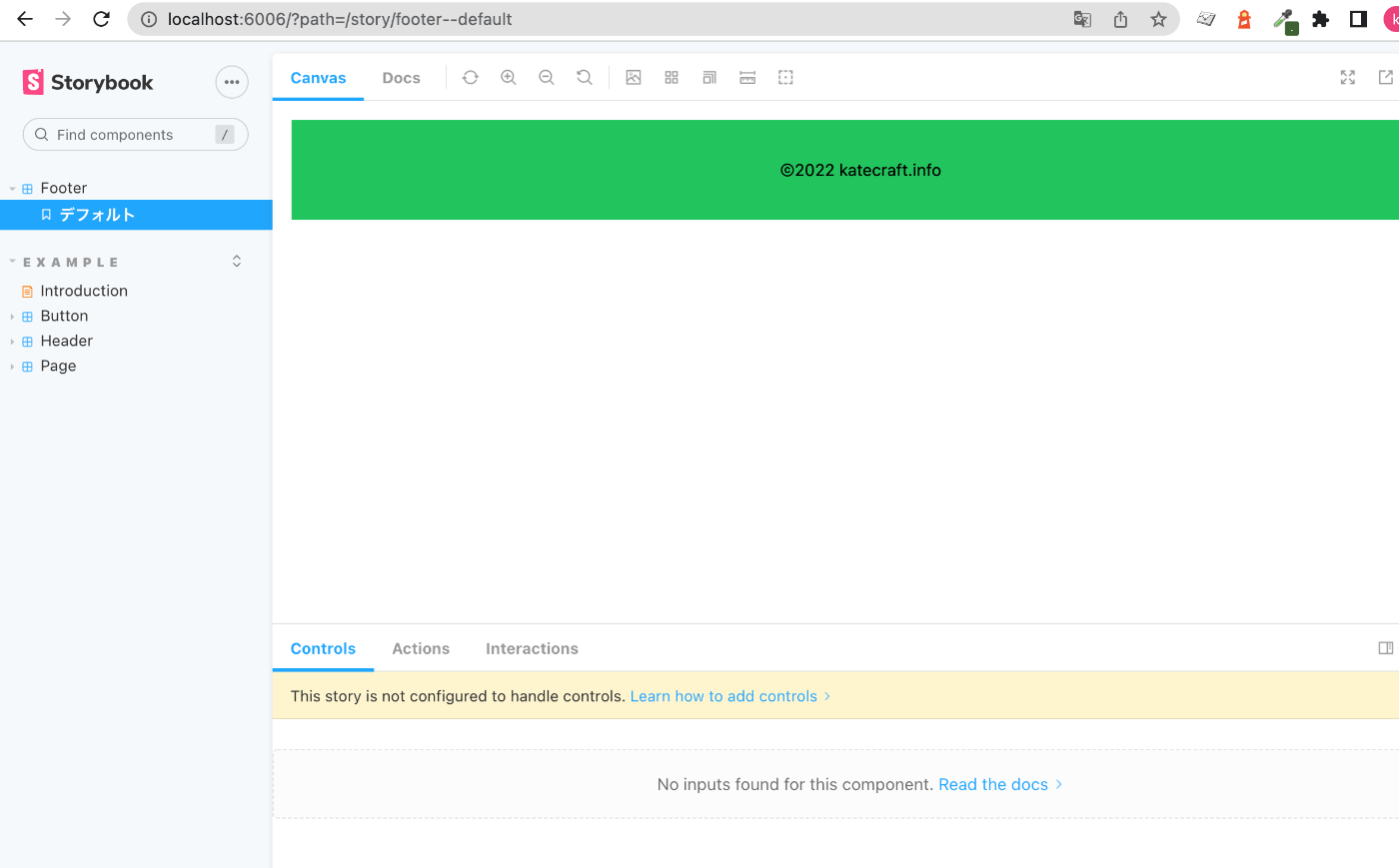Open the Controls addon tab

pyautogui.click(x=323, y=649)
